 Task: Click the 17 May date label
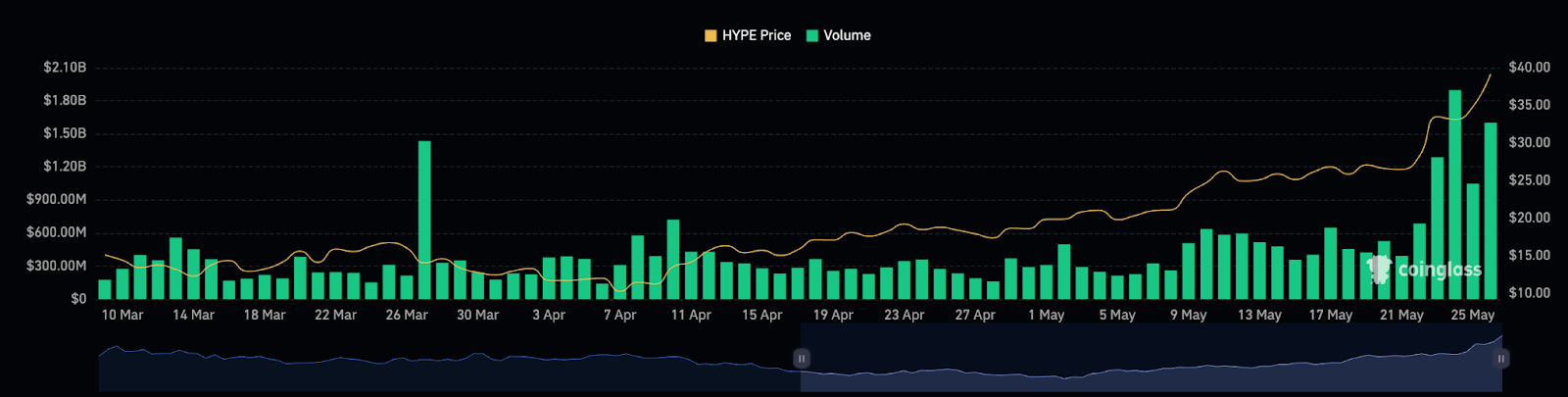[1331, 315]
